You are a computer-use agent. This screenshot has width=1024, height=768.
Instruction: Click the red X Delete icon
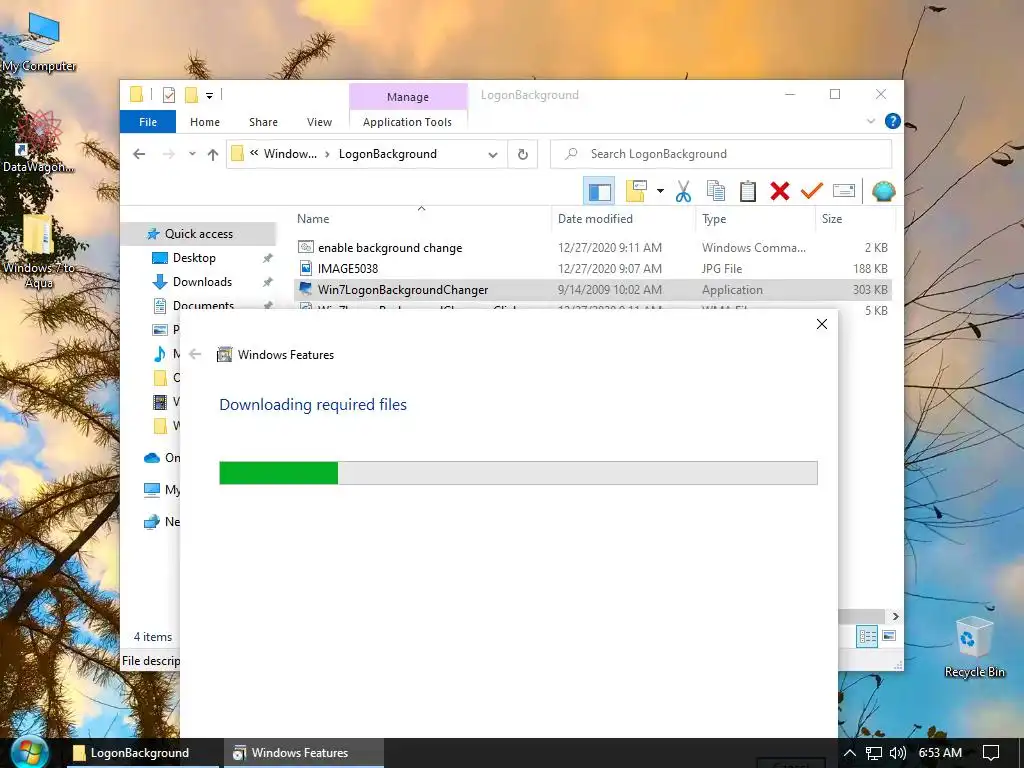coord(780,191)
